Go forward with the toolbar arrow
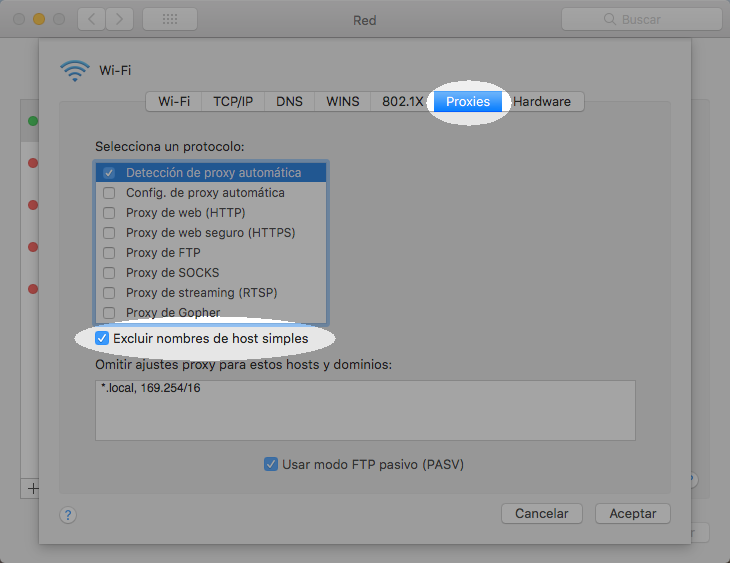This screenshot has width=730, height=563. pyautogui.click(x=120, y=19)
